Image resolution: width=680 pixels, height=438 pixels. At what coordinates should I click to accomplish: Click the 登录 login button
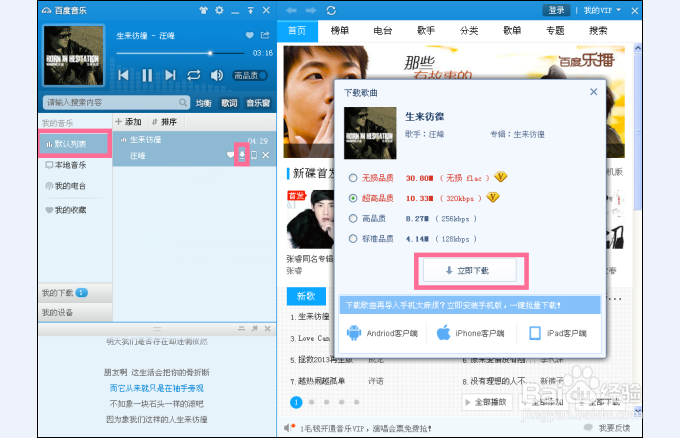[x=556, y=10]
